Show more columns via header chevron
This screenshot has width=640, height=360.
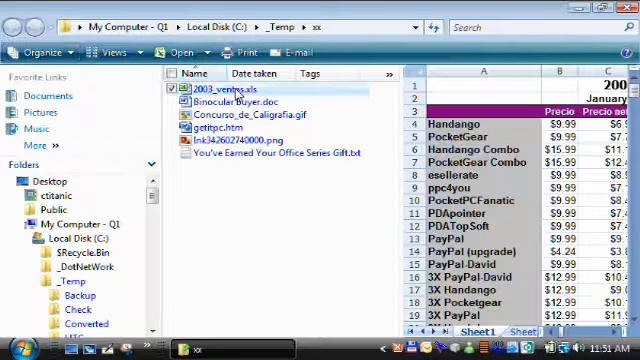click(389, 75)
